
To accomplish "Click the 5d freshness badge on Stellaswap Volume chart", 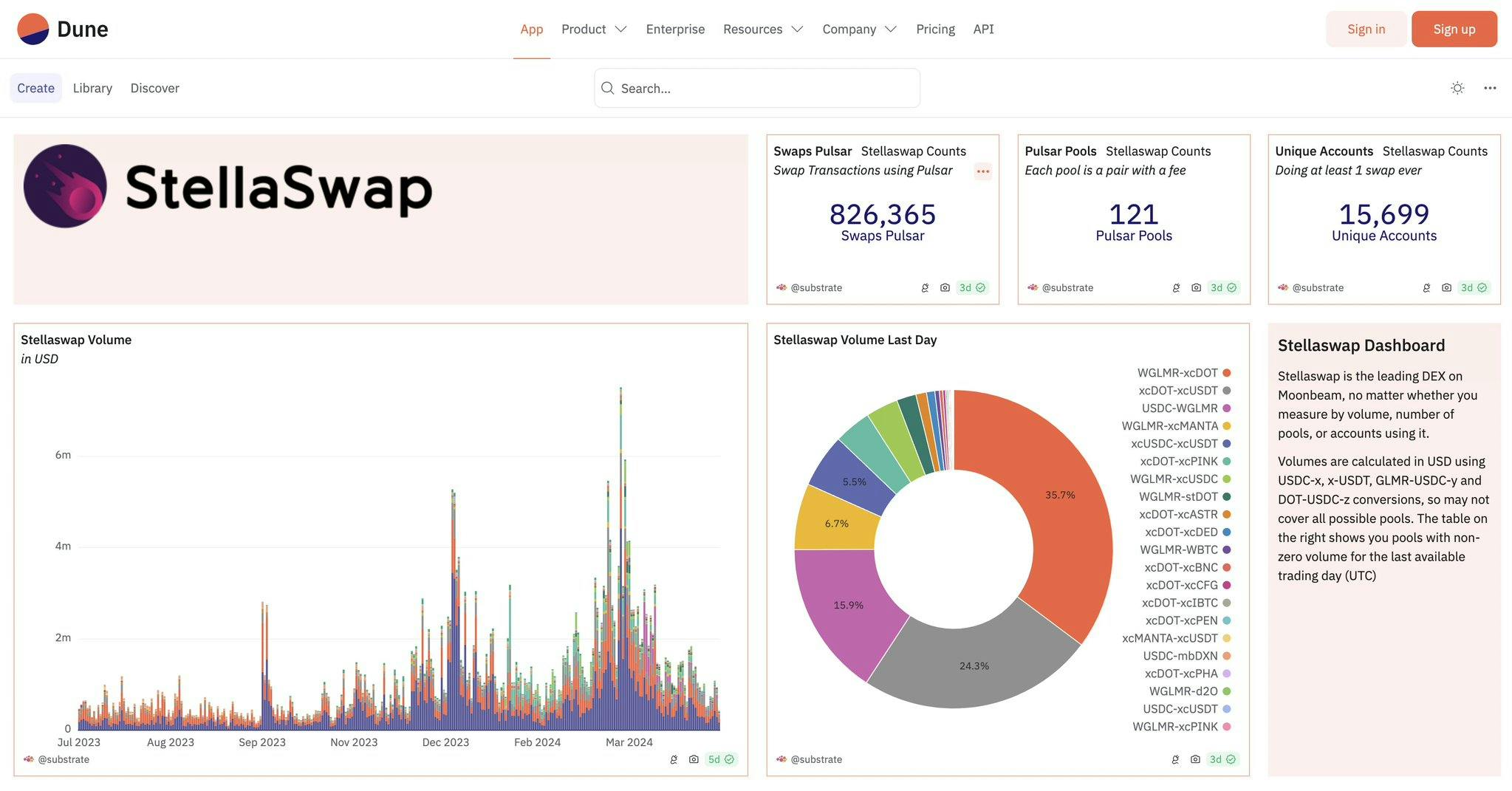I will [721, 759].
